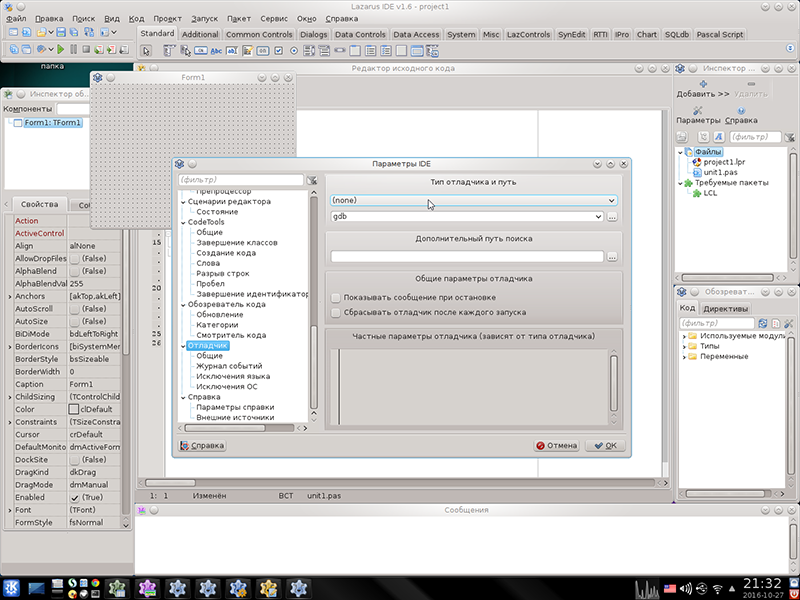The height and width of the screenshot is (600, 800).
Task: Pick the TRadioButton component icon
Action: 294,51
